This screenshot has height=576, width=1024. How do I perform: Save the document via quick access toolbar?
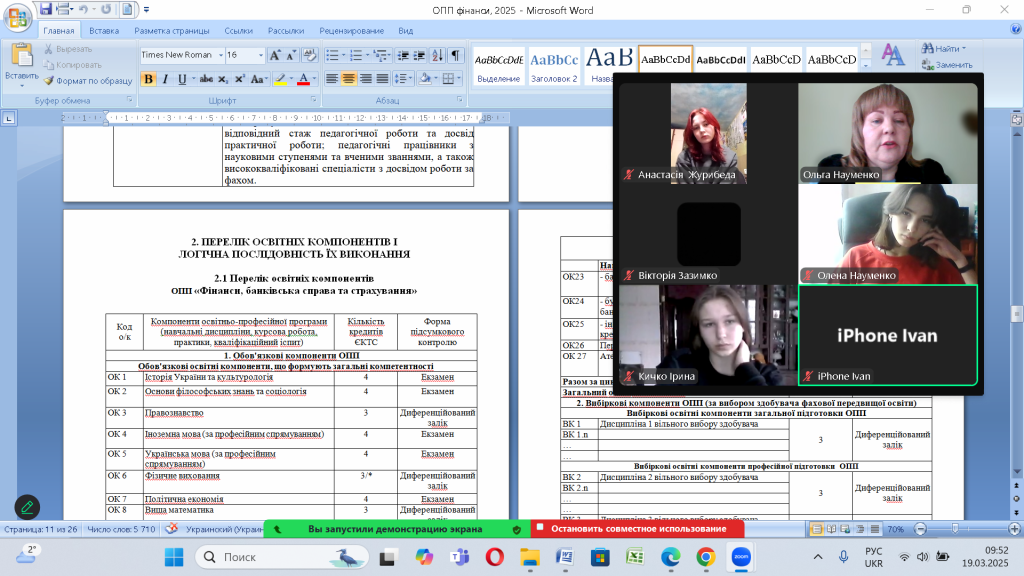[x=45, y=9]
